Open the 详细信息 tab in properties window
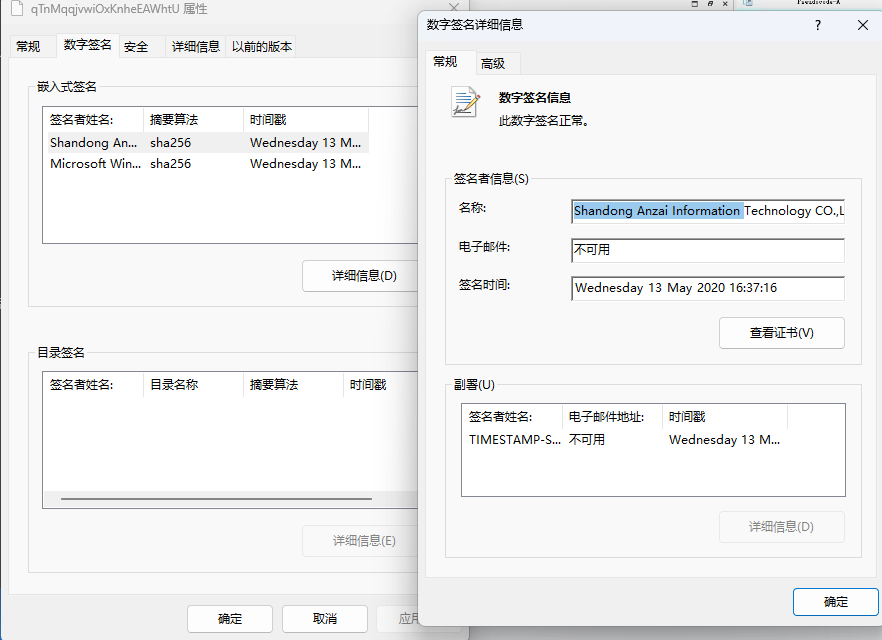This screenshot has width=882, height=640. 195,47
